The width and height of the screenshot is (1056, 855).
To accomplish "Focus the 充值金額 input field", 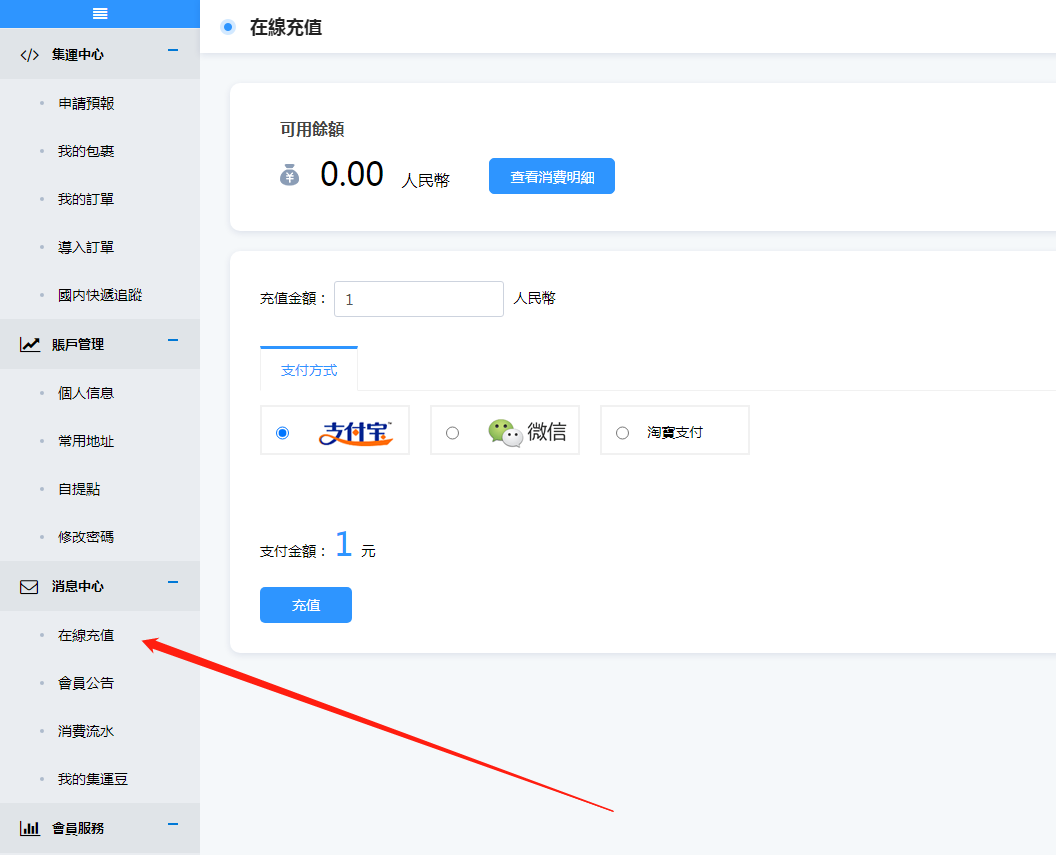I will [x=418, y=299].
